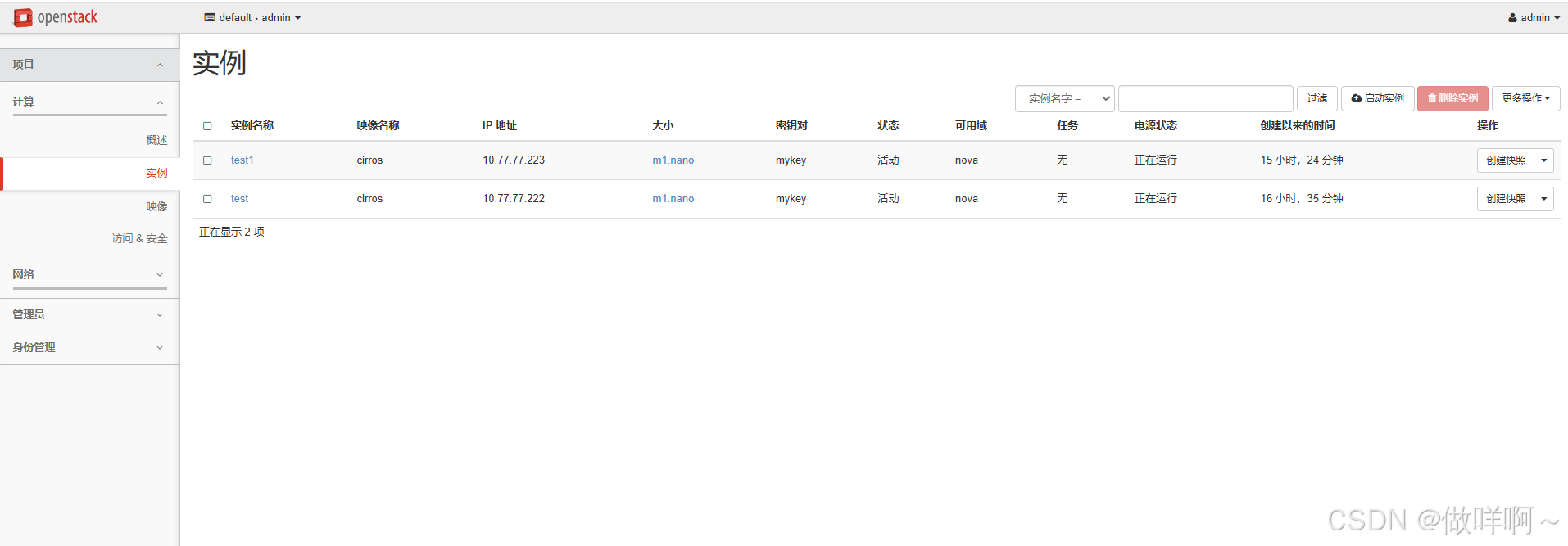The width and height of the screenshot is (1568, 546).
Task: Check the checkbox for instance test
Action: tap(207, 199)
